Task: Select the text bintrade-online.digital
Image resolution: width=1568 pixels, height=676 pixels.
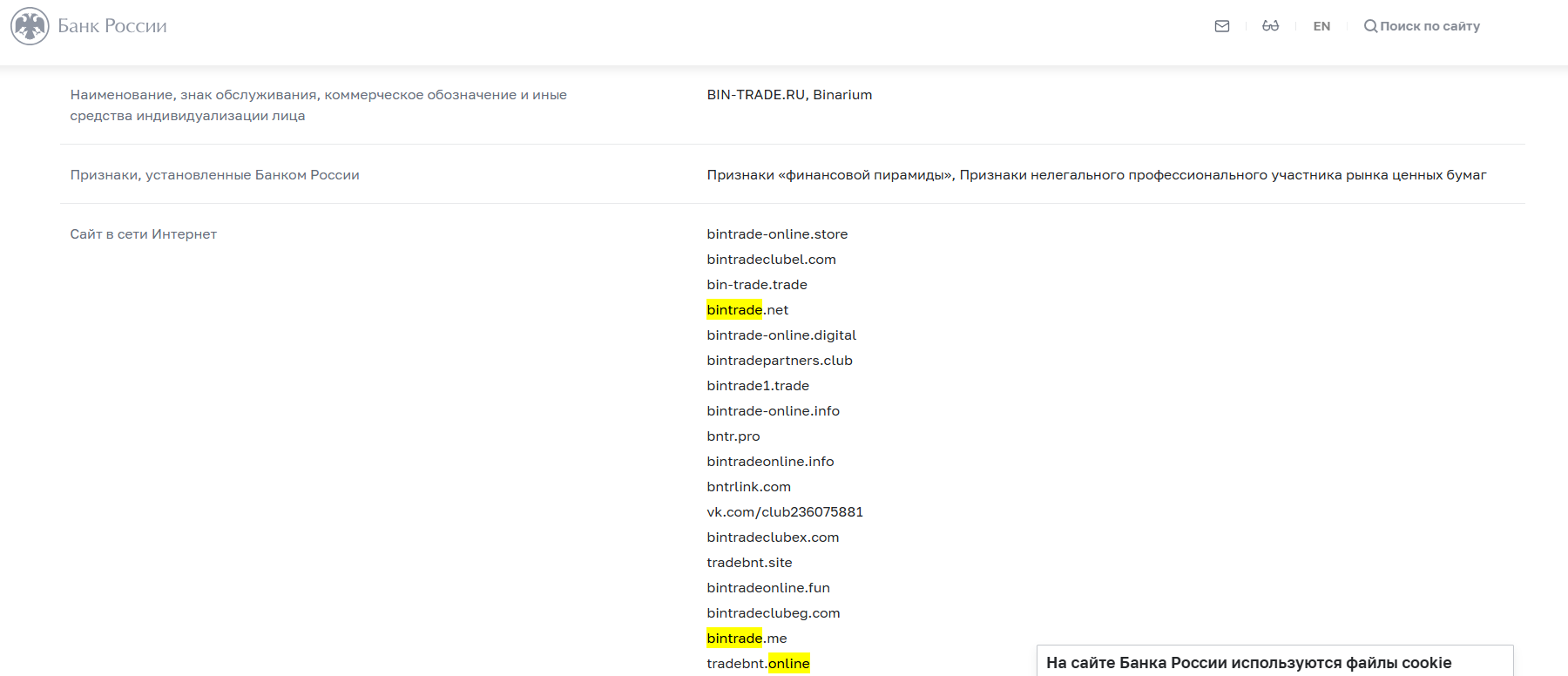Action: pos(781,335)
